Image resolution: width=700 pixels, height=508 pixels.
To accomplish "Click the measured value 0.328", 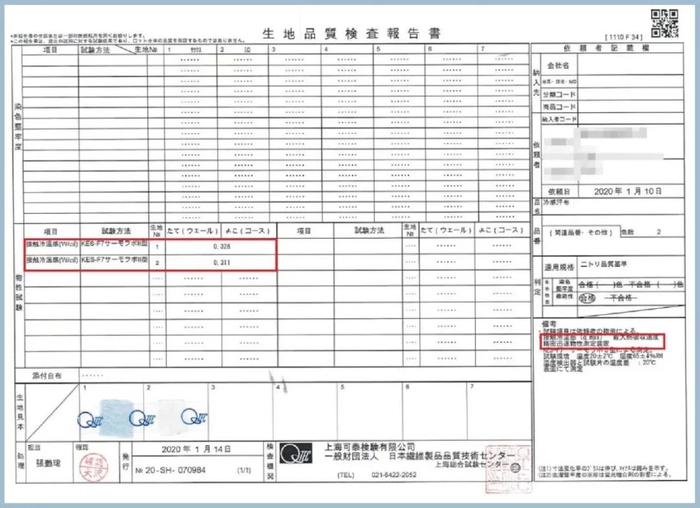I will pyautogui.click(x=221, y=246).
